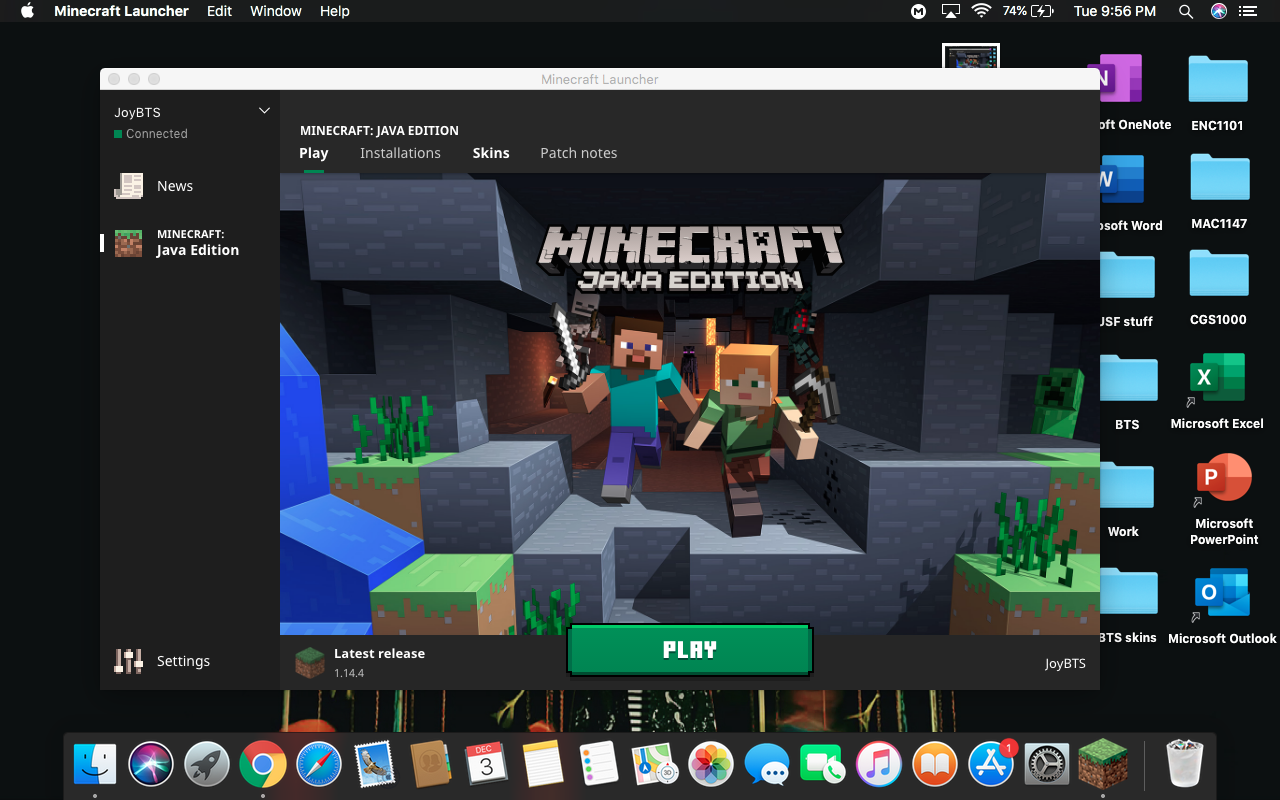1280x800 pixels.
Task: Click the battery status icon
Action: click(x=1043, y=11)
